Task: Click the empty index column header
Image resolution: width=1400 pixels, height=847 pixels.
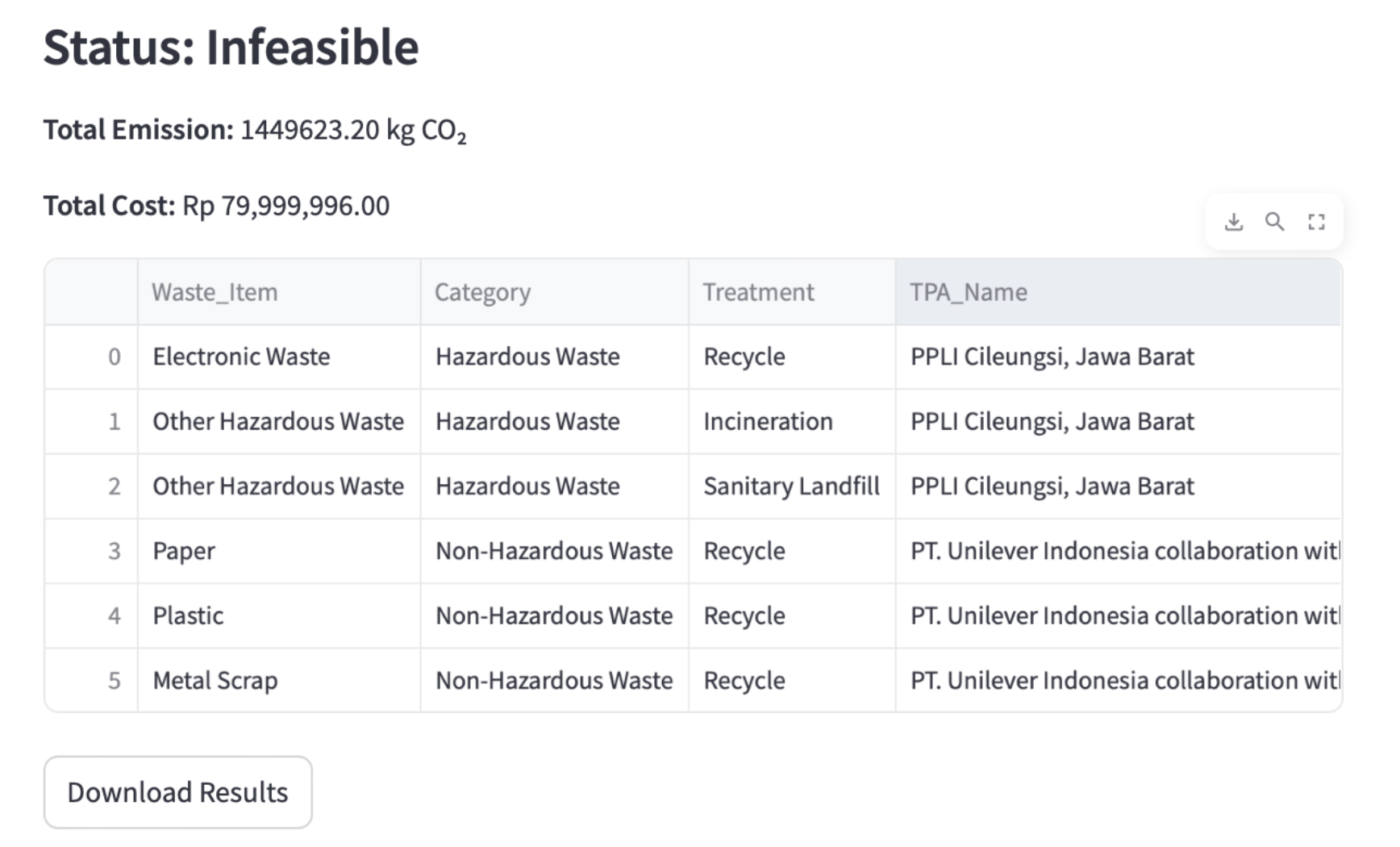Action: (x=91, y=292)
